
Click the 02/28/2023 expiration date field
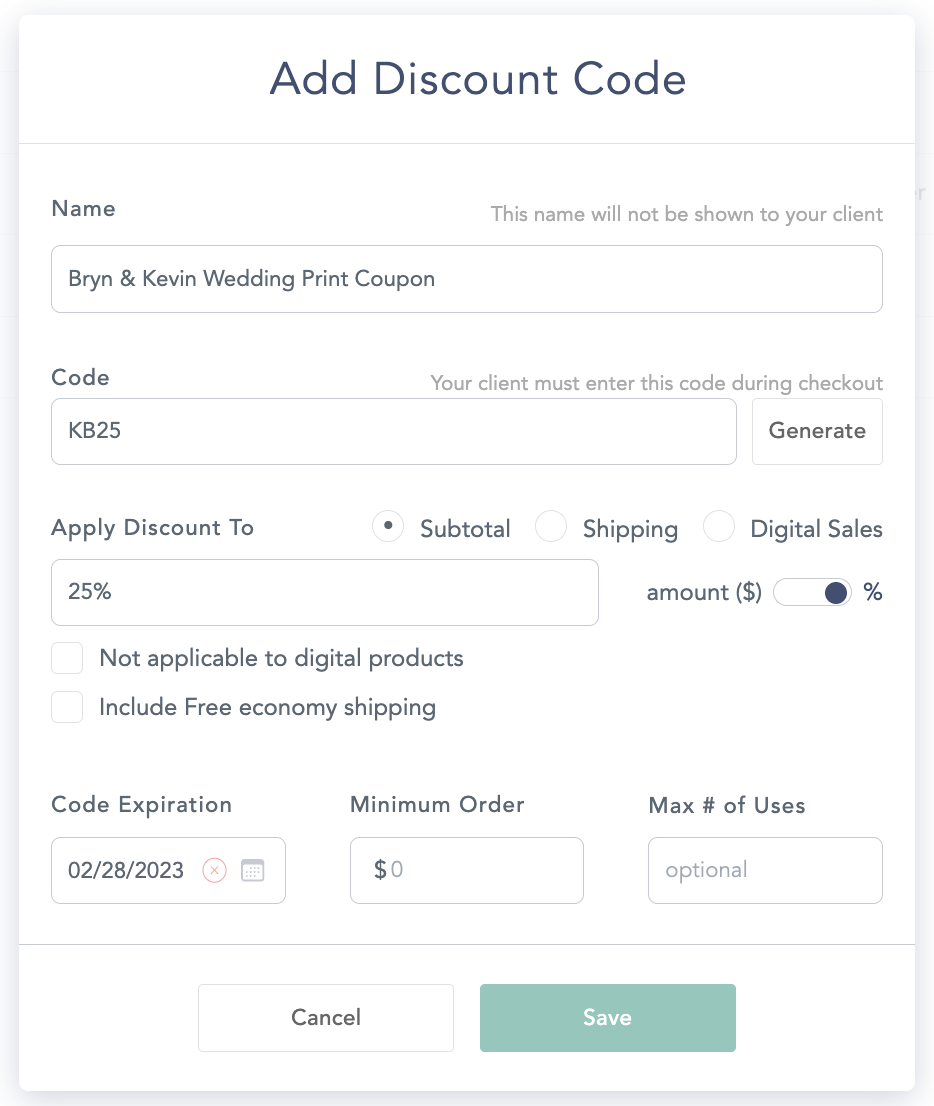126,870
